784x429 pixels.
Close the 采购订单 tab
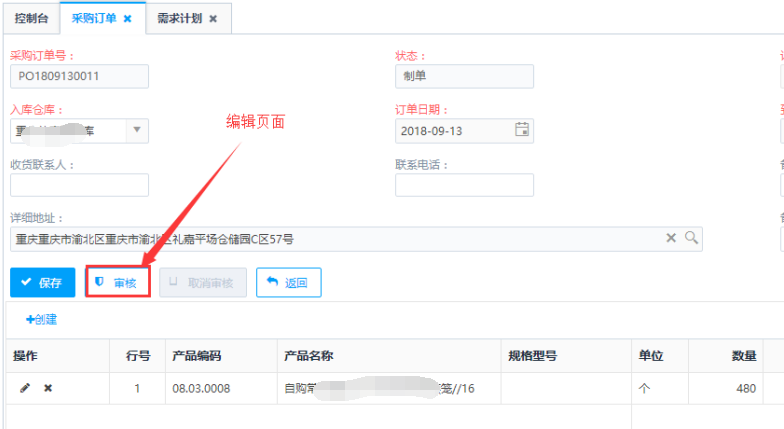(x=127, y=18)
